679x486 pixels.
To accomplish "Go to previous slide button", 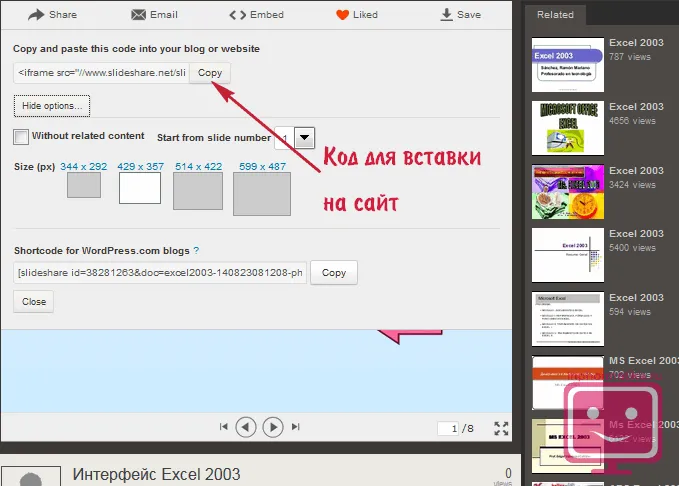I will tap(246, 427).
